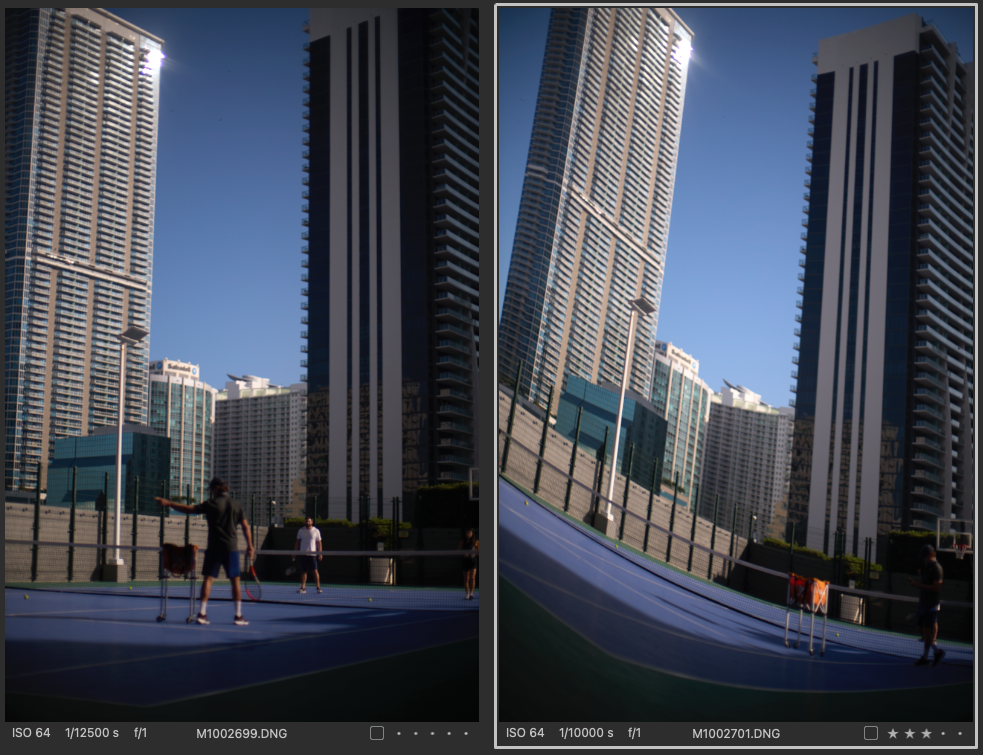
Task: Click the second star of M1002701.DNG
Action: tap(910, 733)
